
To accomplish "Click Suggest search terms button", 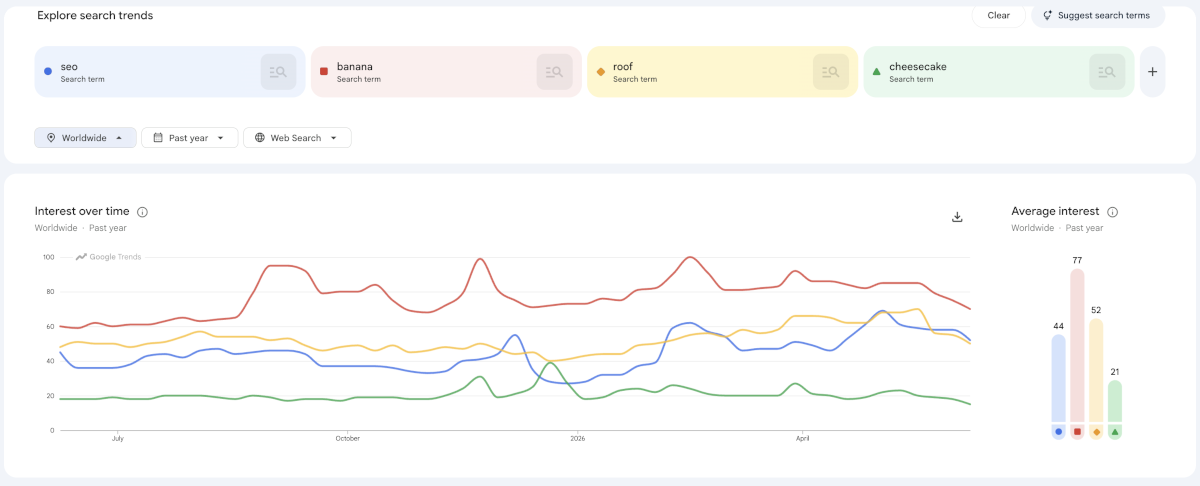I will [1098, 16].
